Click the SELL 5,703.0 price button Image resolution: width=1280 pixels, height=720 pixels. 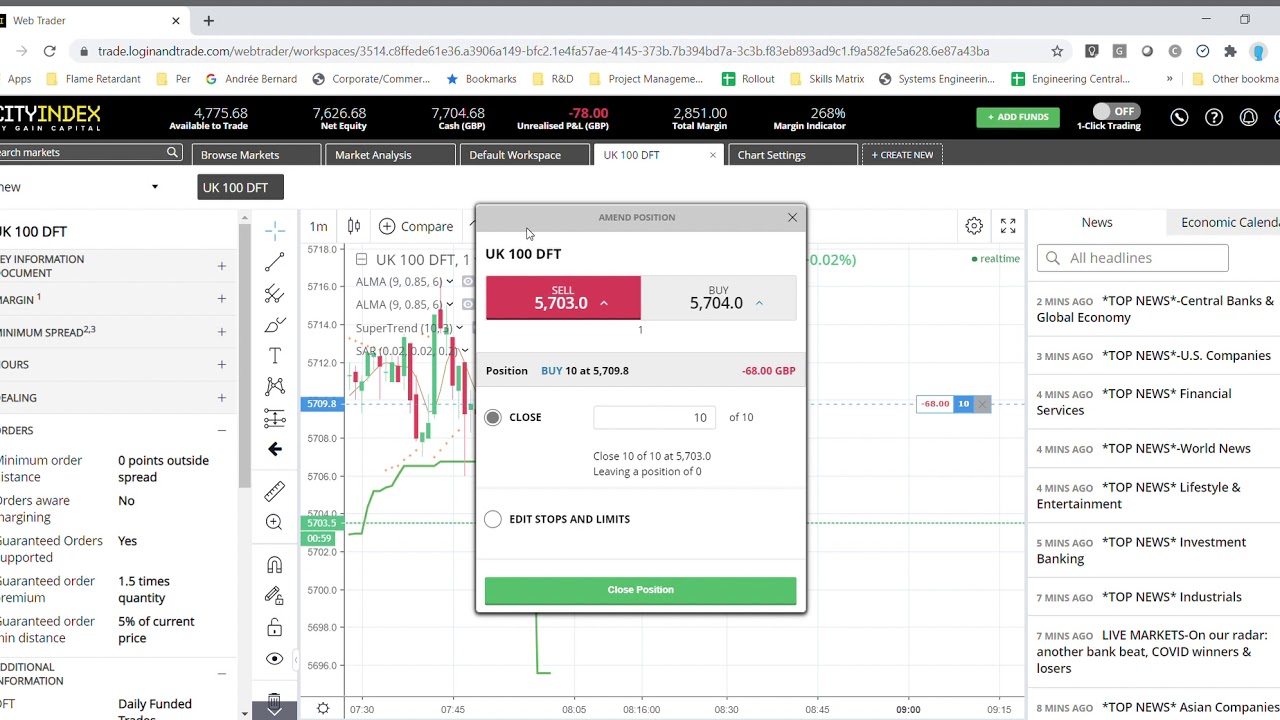[563, 297]
